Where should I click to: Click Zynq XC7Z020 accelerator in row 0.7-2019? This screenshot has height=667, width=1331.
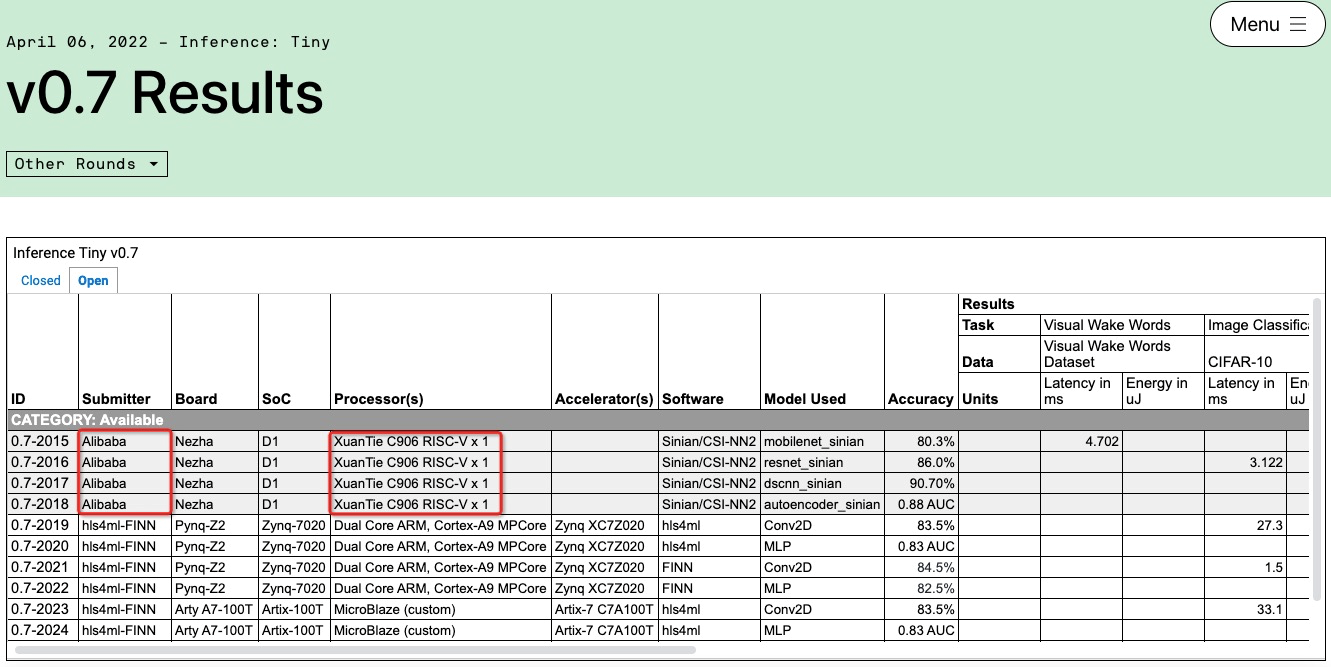click(604, 525)
